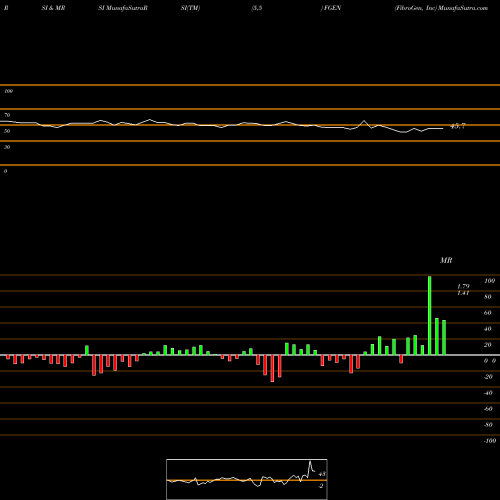500x500 pixels.
Task: Click the MR panel title label
Action: pos(446,260)
